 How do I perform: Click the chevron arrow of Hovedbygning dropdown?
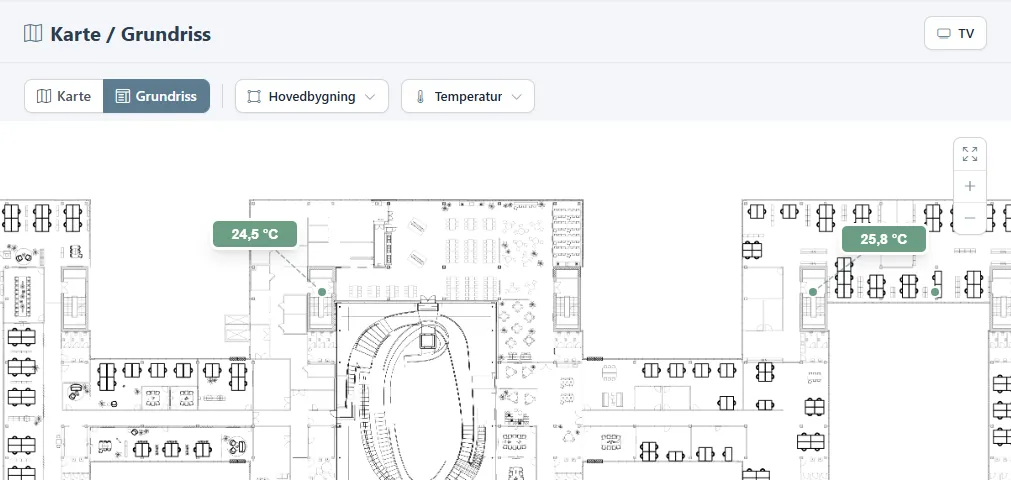370,97
